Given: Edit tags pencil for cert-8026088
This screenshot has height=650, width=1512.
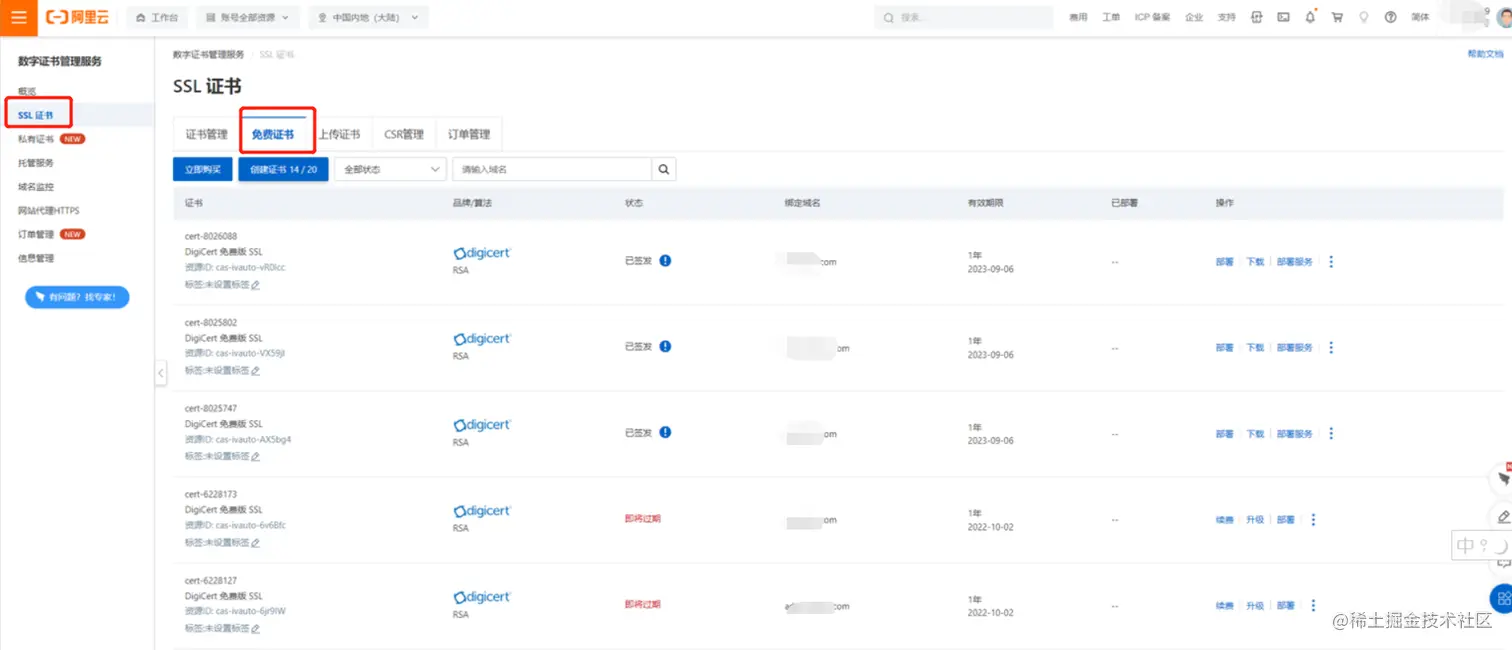Looking at the screenshot, I should (x=255, y=285).
